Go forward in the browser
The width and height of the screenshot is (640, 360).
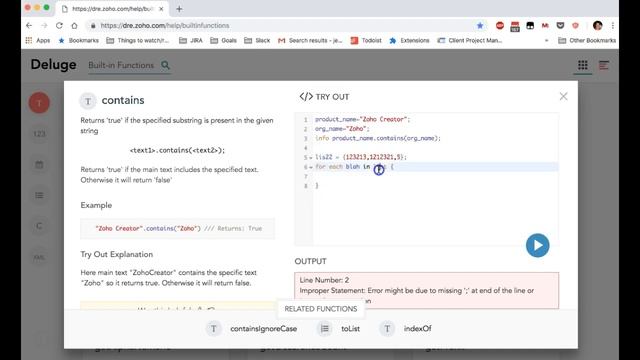pyautogui.click(x=44, y=25)
